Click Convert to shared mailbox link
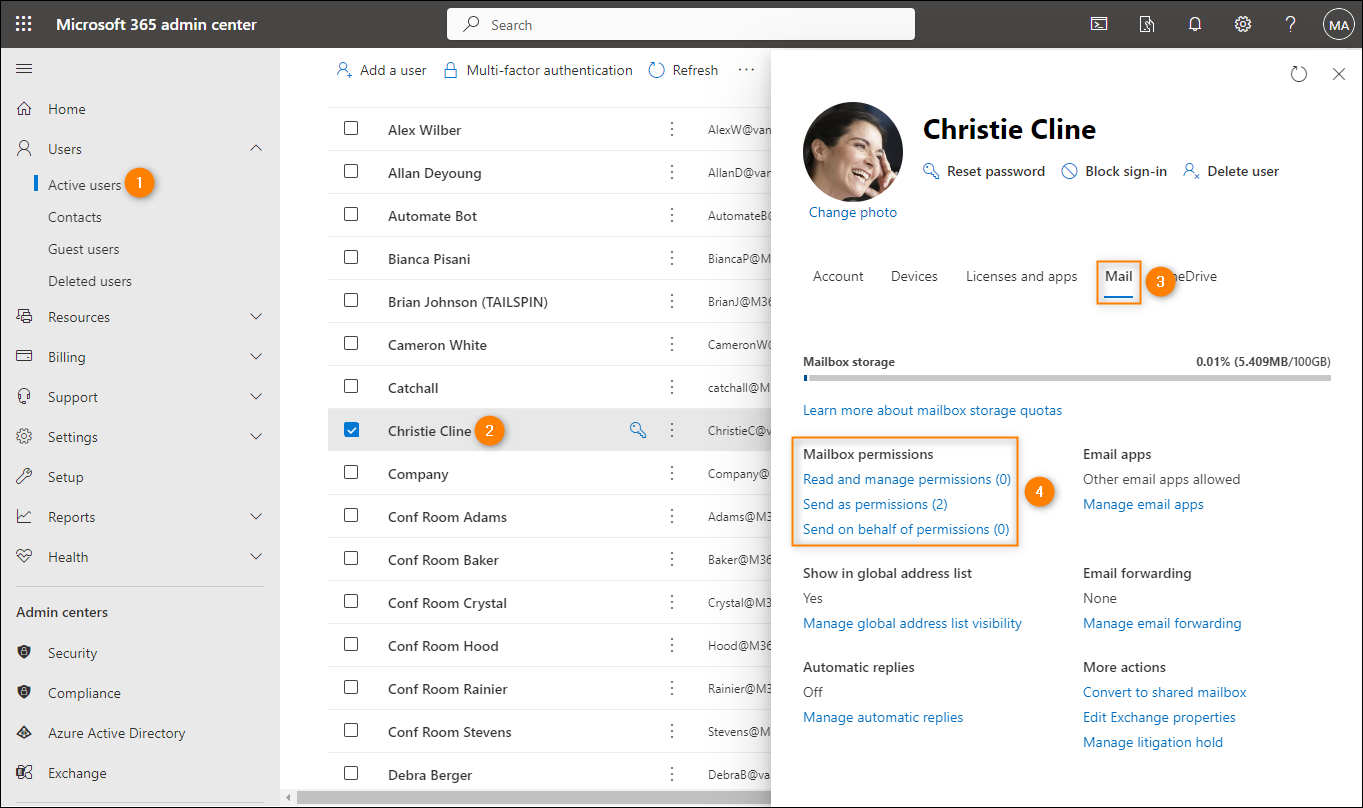 coord(1165,692)
